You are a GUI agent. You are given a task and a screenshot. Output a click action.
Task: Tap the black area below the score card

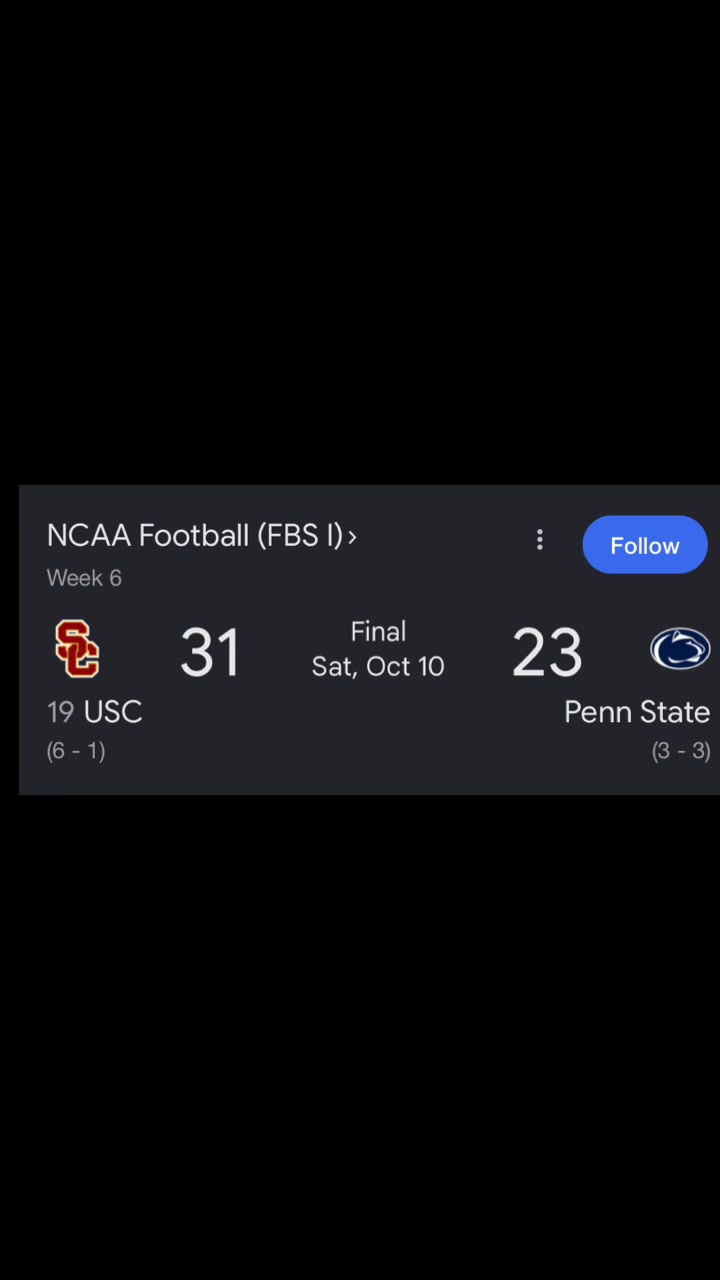360,1037
